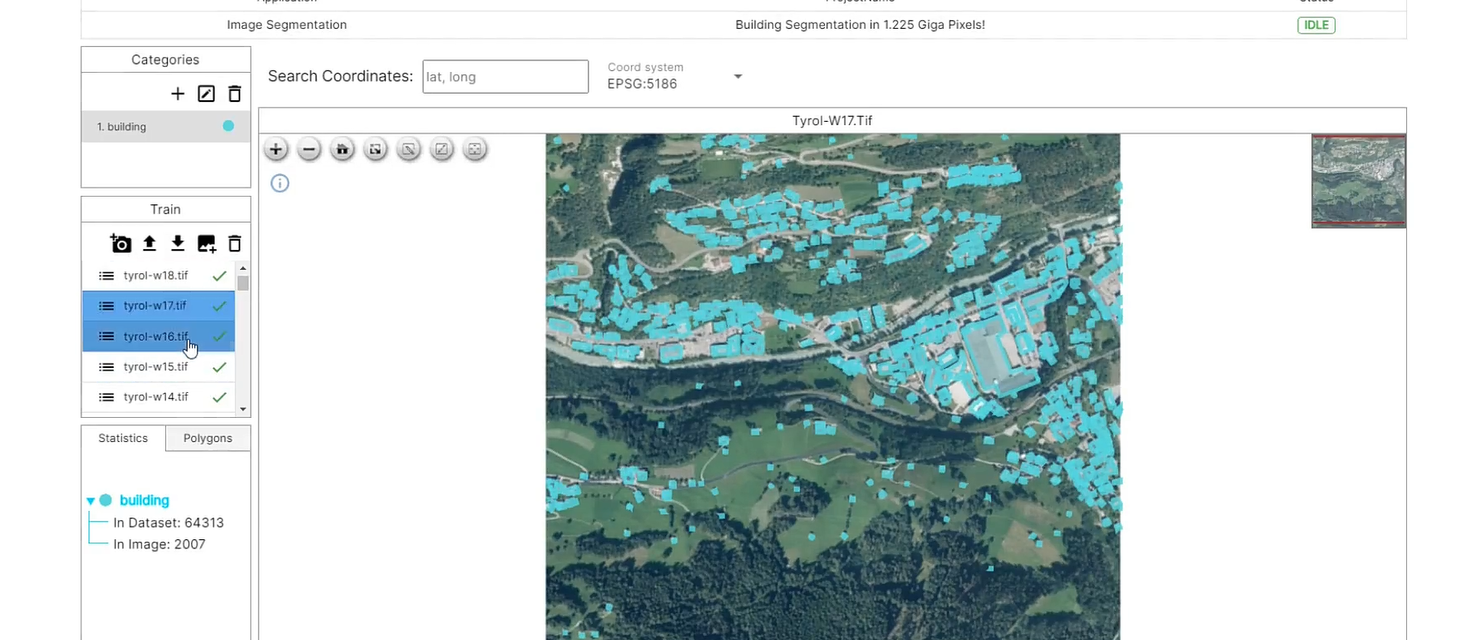Screen dimensions: 1483x640
Task: Select tyrol-w16.tif in the Train list
Action: click(158, 337)
